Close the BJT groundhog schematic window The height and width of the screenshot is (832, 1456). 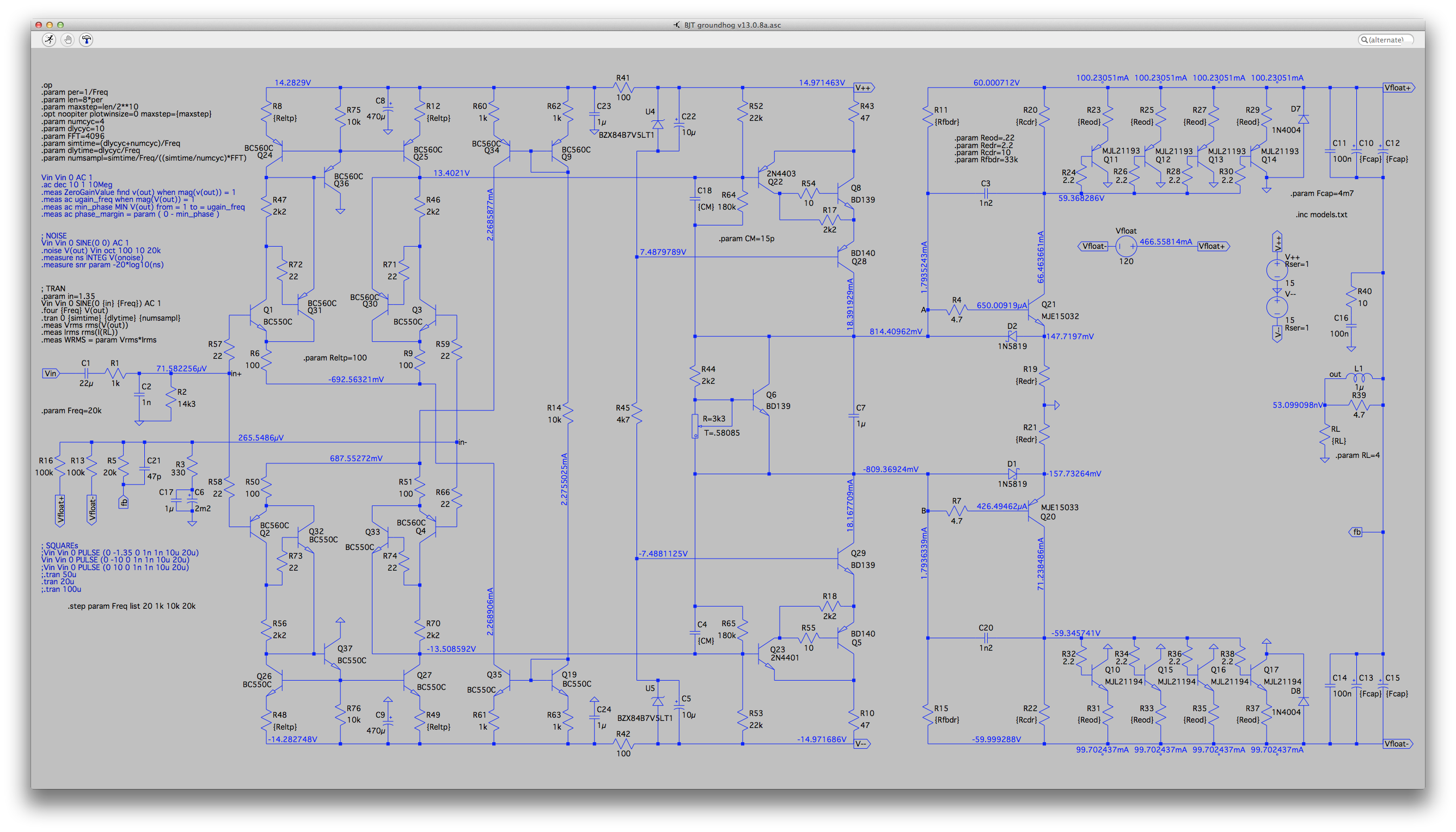click(x=39, y=25)
